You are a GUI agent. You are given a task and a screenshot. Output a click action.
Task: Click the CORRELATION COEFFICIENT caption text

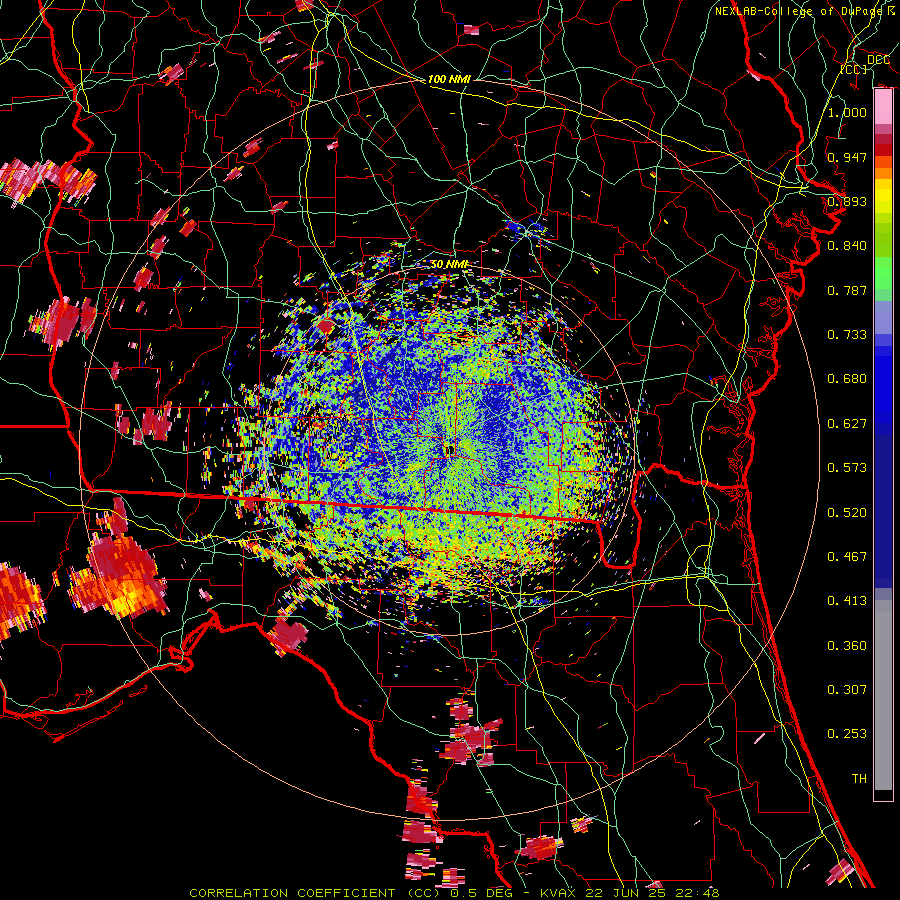coord(292,893)
